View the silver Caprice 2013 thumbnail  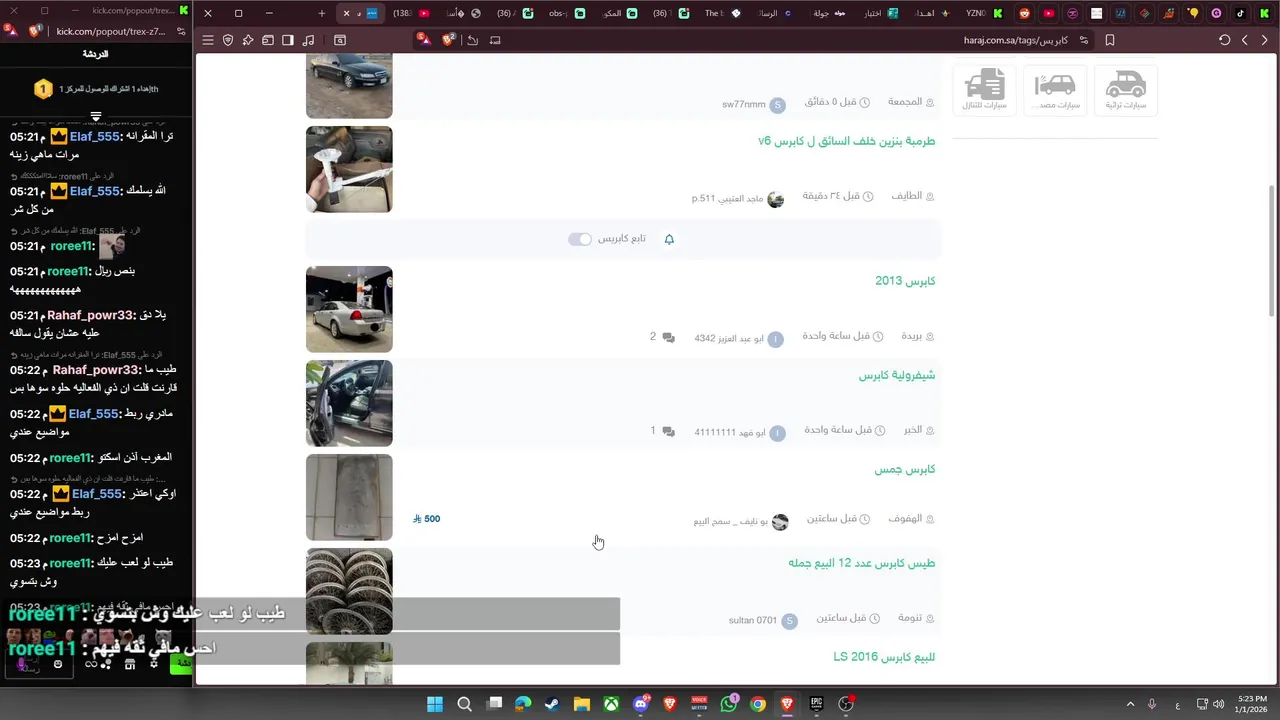coord(349,309)
